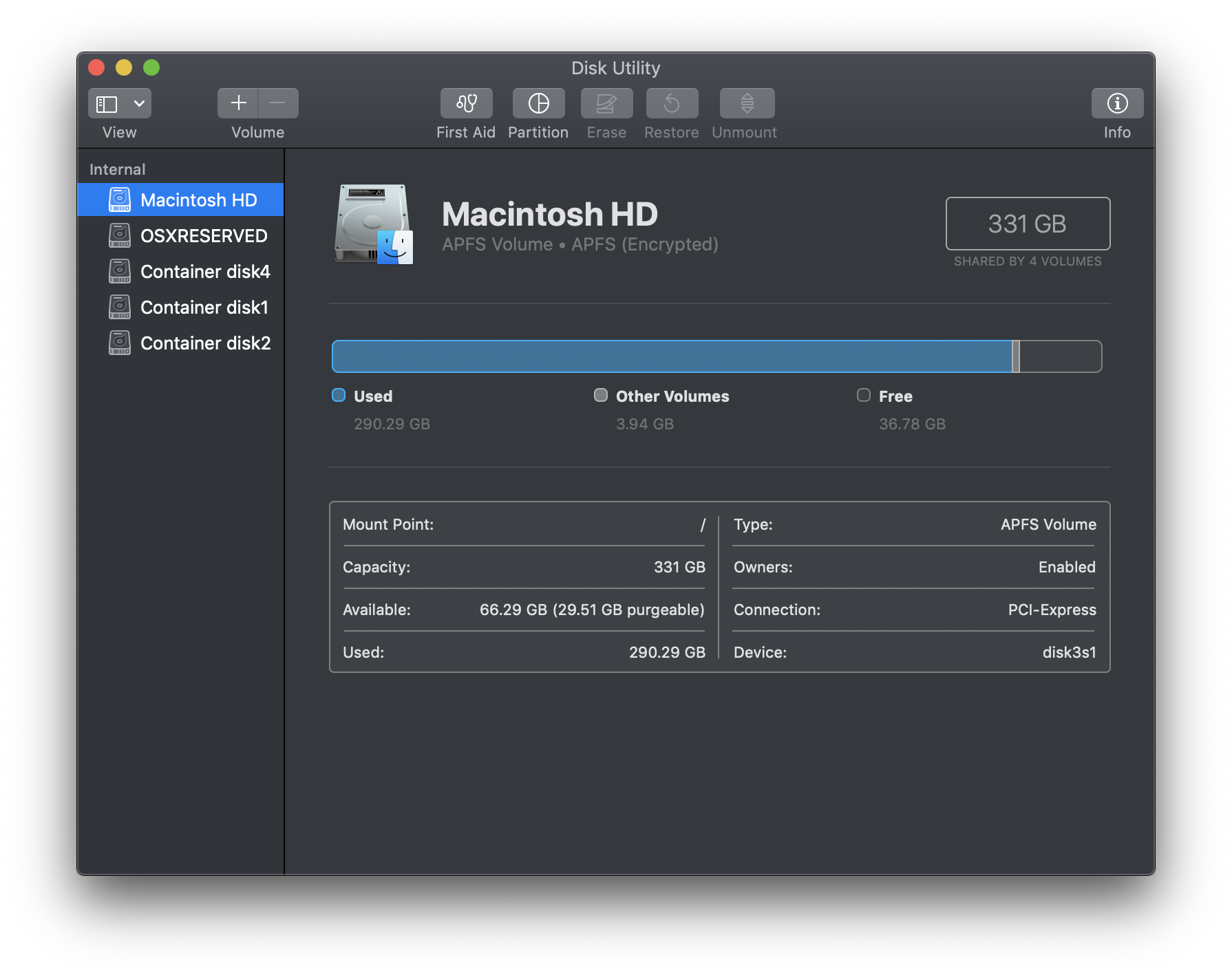
Task: Run First Aid on the disk
Action: [x=467, y=103]
